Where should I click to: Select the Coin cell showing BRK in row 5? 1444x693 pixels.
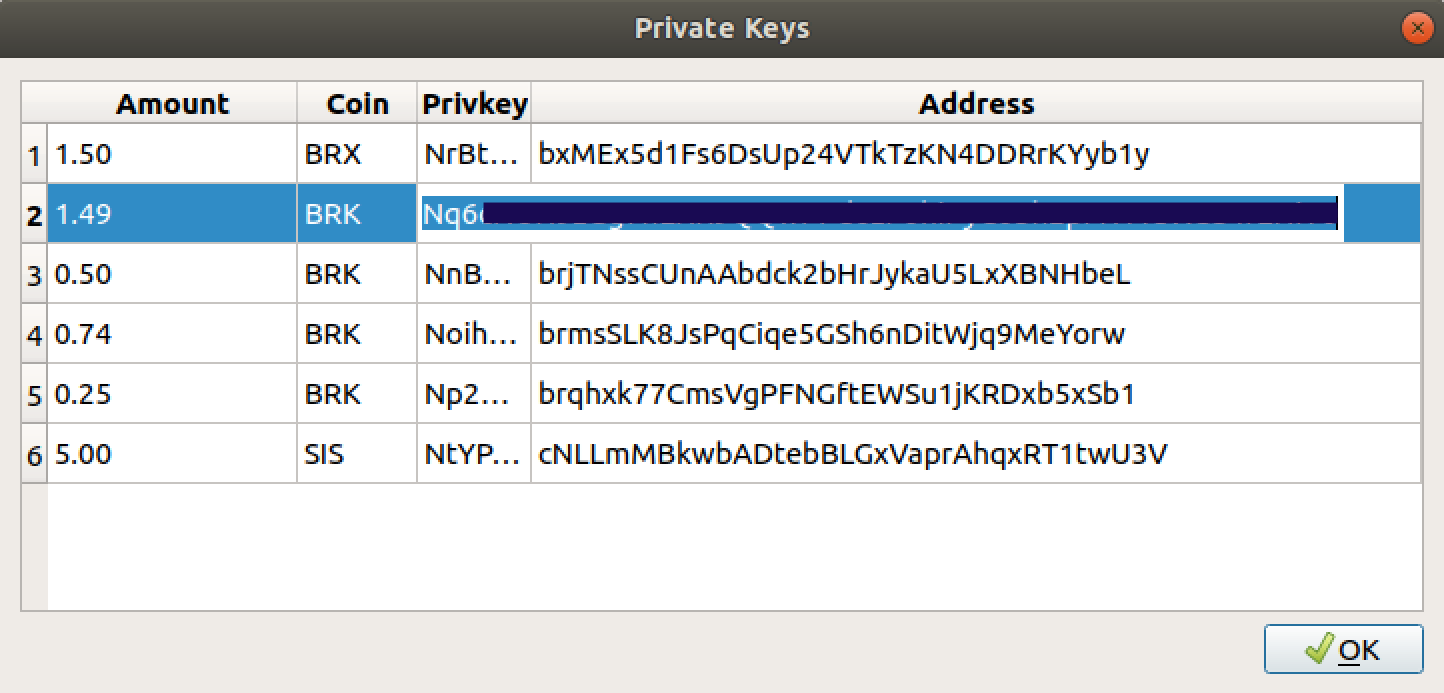[355, 393]
